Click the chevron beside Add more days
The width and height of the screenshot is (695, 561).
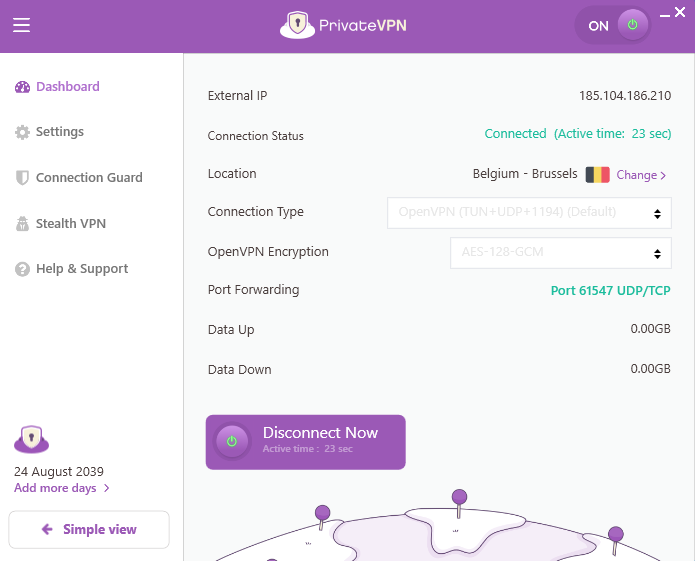pyautogui.click(x=106, y=488)
